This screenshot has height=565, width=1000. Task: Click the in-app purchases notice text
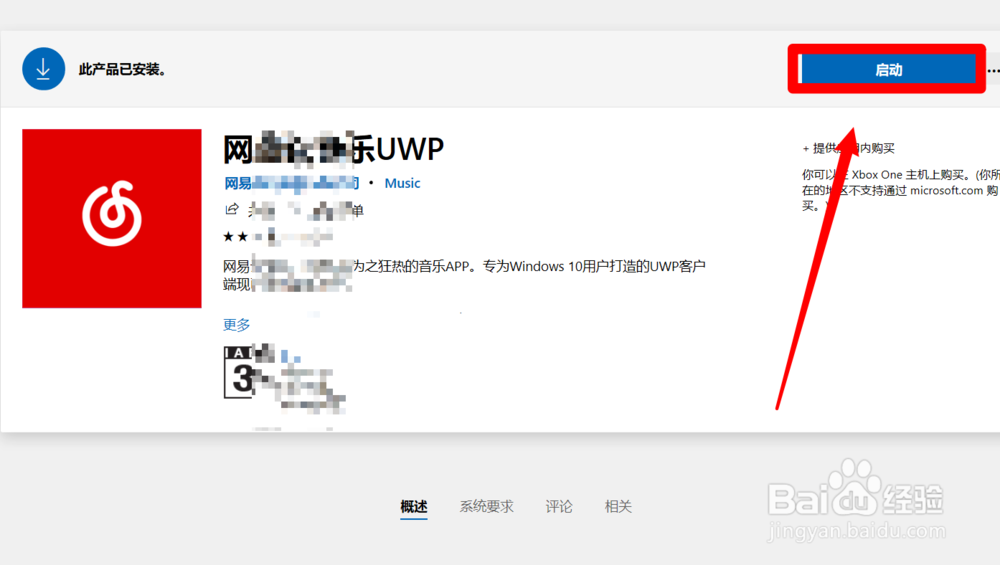point(848,149)
